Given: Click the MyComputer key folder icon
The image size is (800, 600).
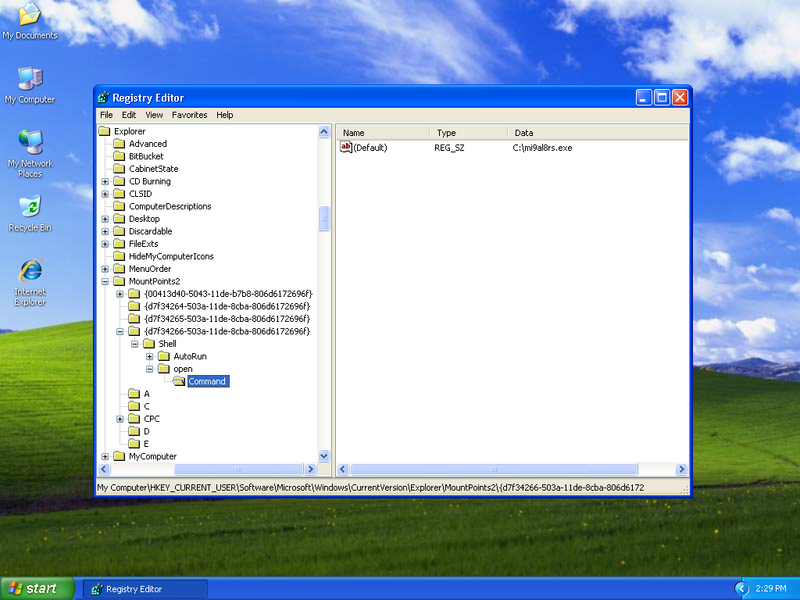Looking at the screenshot, I should [x=119, y=456].
